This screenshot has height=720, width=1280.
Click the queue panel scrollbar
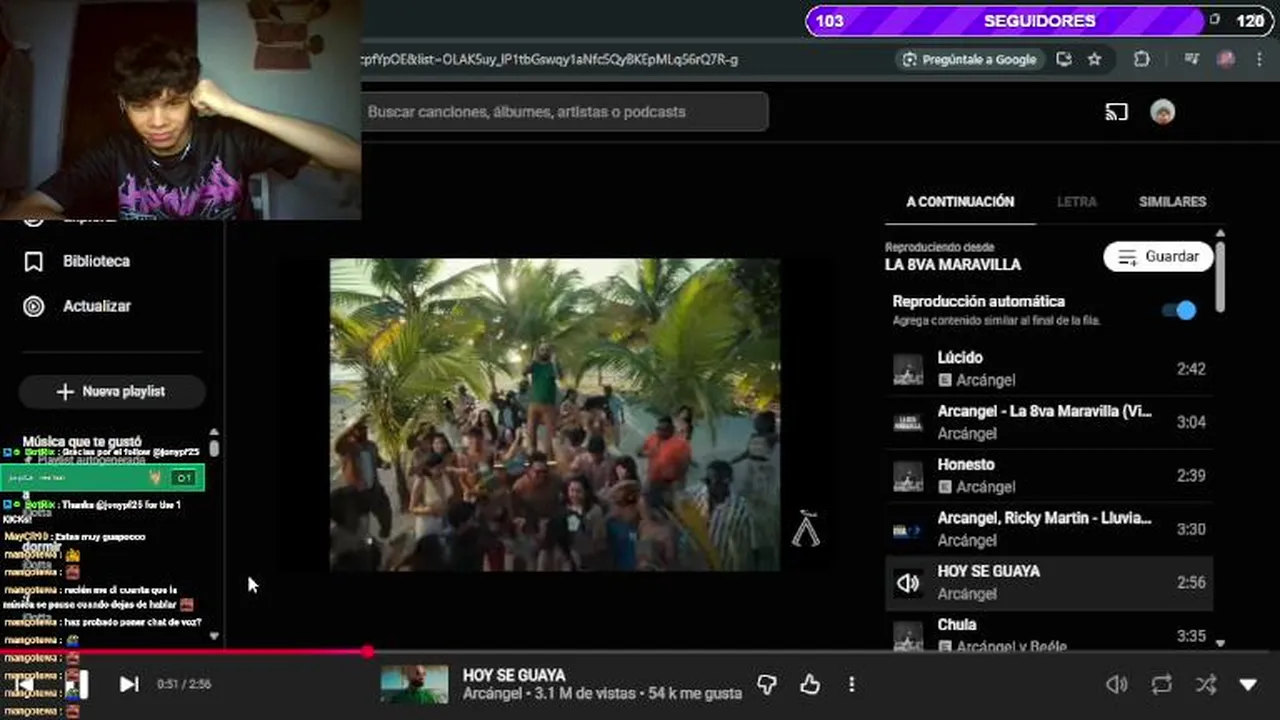coord(1220,275)
